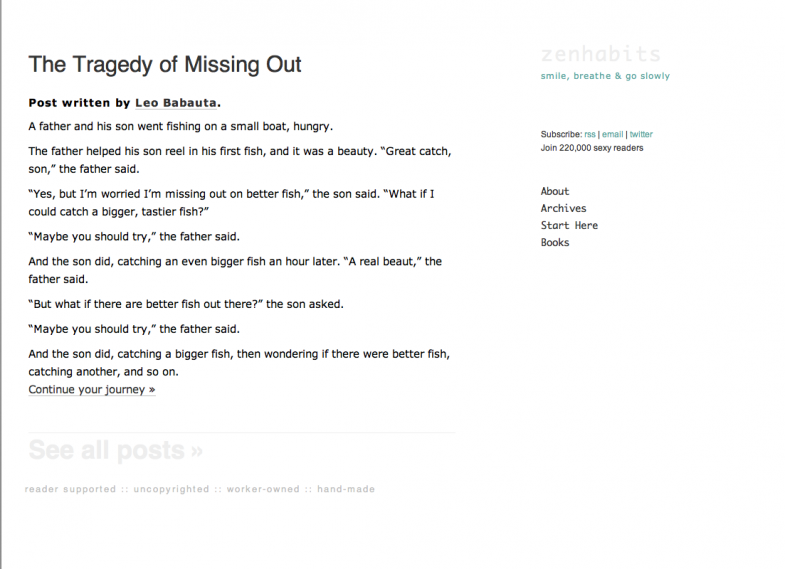This screenshot has width=785, height=569.
Task: Go to the About page
Action: 555,191
